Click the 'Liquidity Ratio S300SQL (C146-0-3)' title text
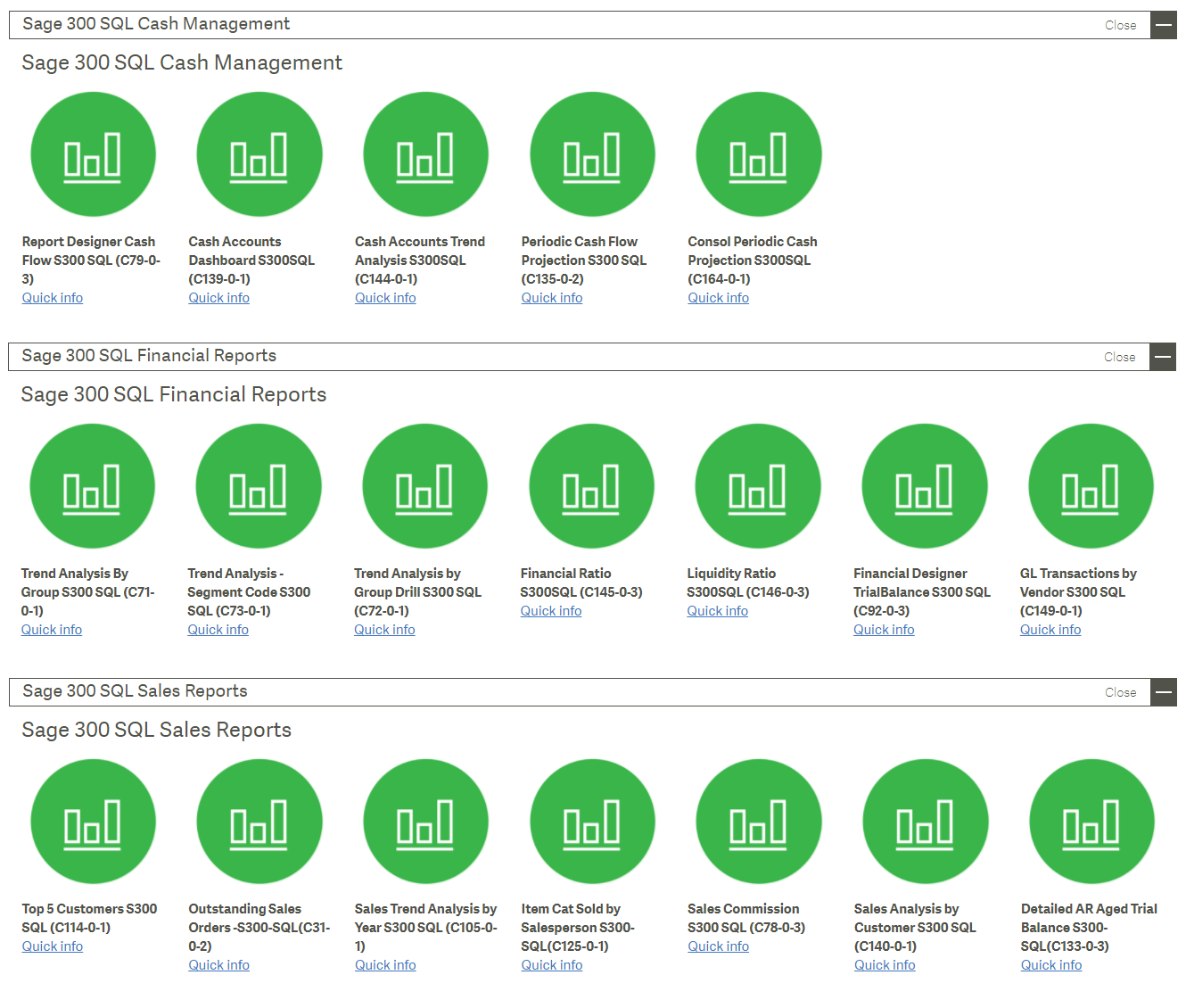Image resolution: width=1186 pixels, height=1008 pixels. (748, 582)
